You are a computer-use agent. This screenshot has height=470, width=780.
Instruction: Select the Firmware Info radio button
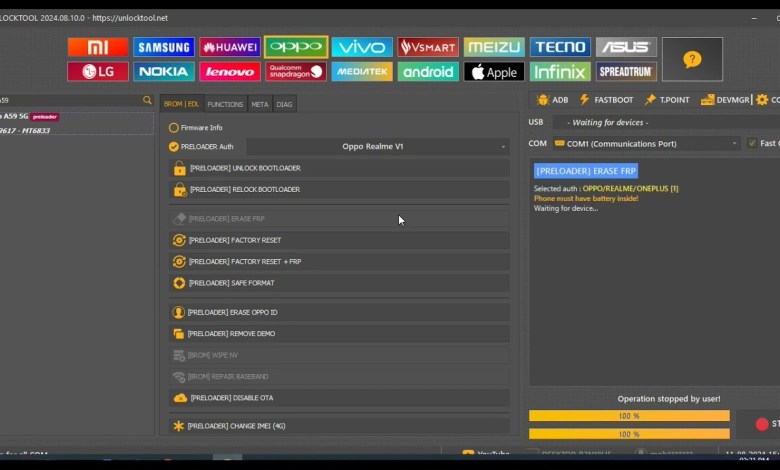click(174, 128)
